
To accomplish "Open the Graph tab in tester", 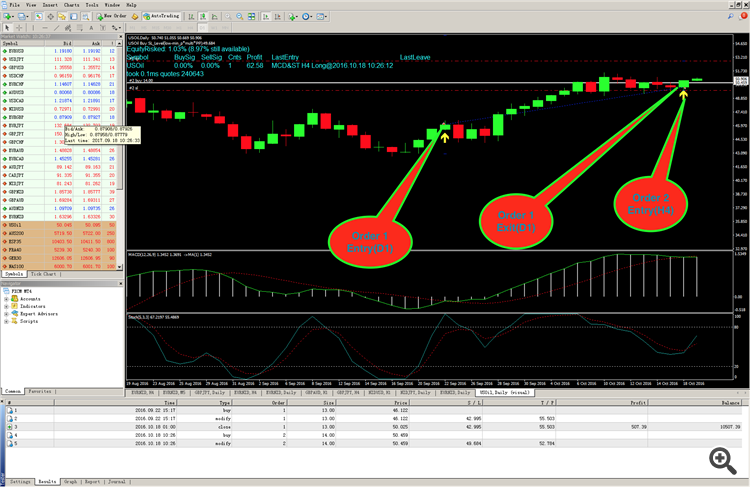I will tap(70, 481).
